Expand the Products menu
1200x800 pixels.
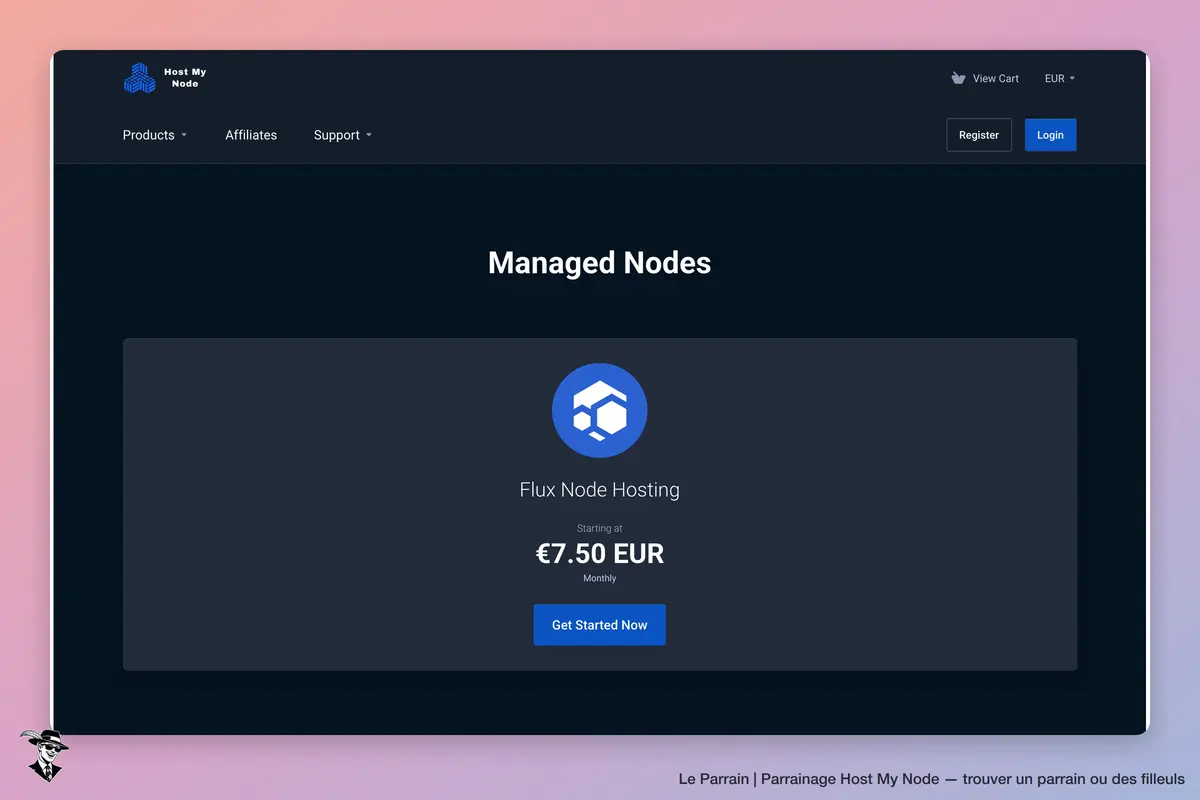tap(155, 135)
